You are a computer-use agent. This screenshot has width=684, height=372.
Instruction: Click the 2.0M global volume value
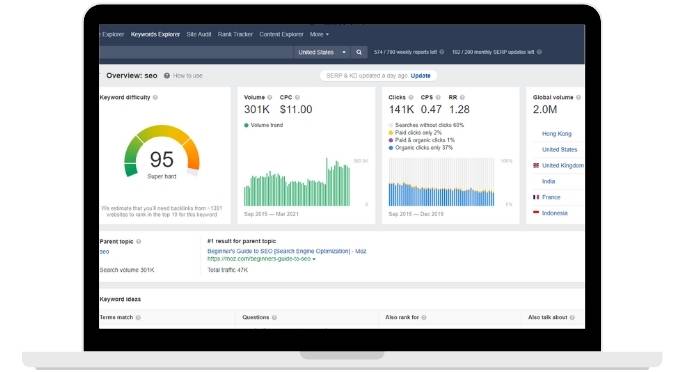pyautogui.click(x=545, y=109)
